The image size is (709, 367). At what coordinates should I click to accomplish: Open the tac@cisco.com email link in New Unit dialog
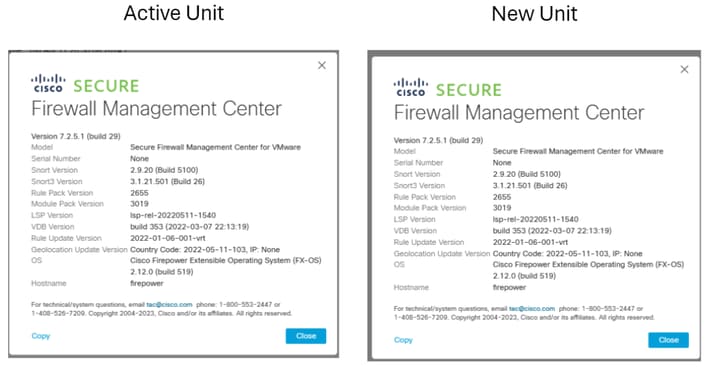532,309
